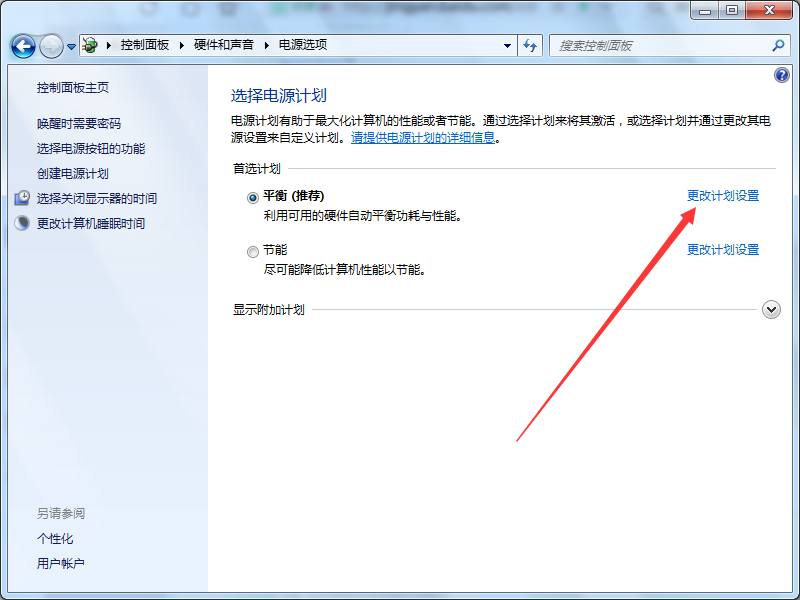Click the 另请参阅 label
The height and width of the screenshot is (600, 800).
coord(61,514)
